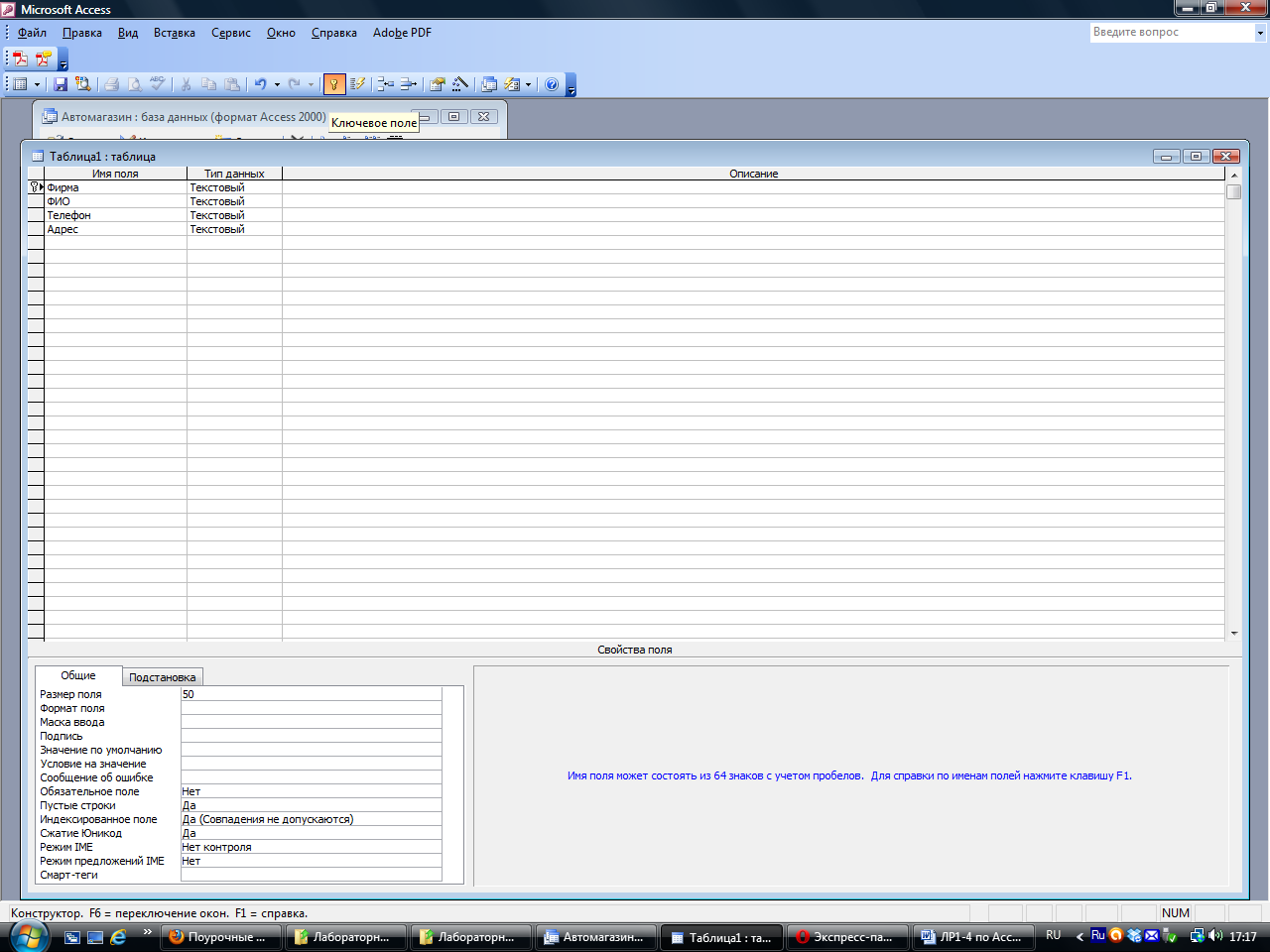Screen dimensions: 1270x952
Task: Click the second Adobe PDF convert icon
Action: tap(43, 59)
